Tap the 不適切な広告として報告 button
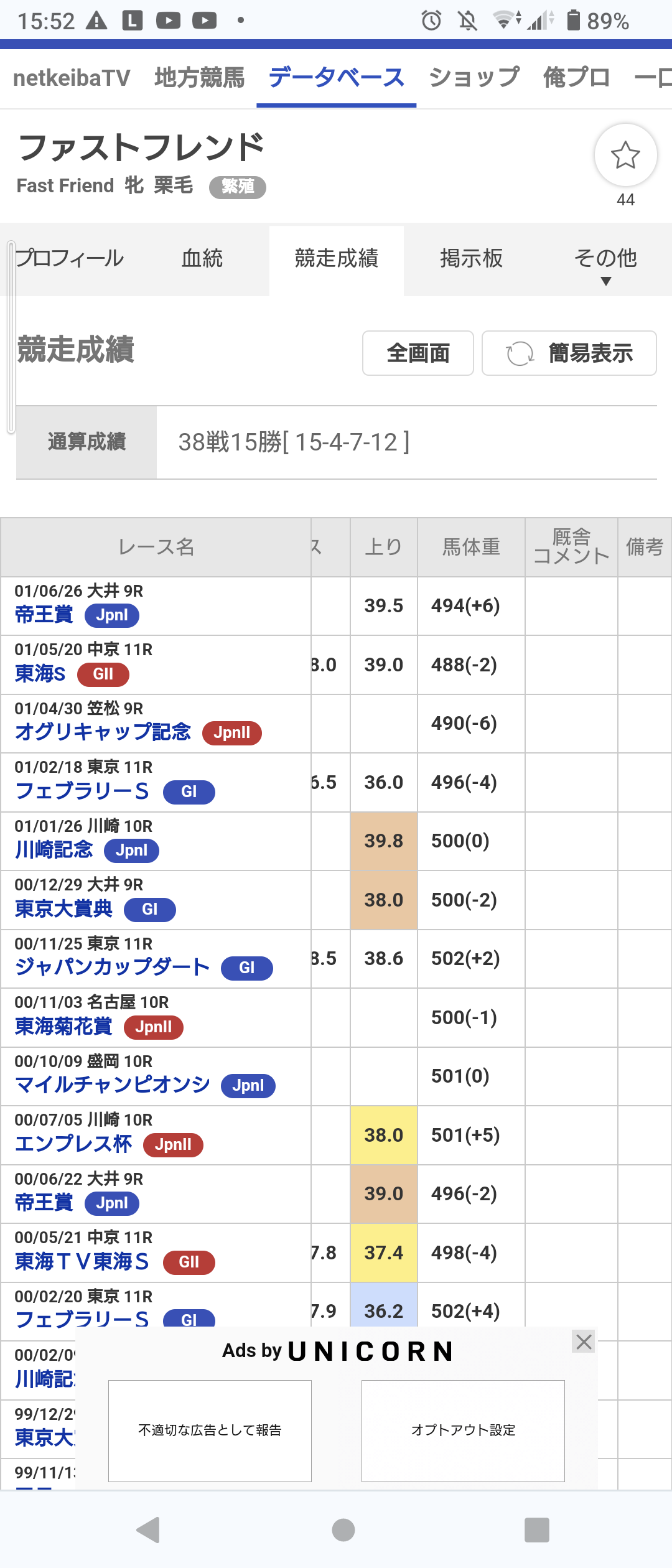The width and height of the screenshot is (672, 1568). click(x=210, y=1430)
